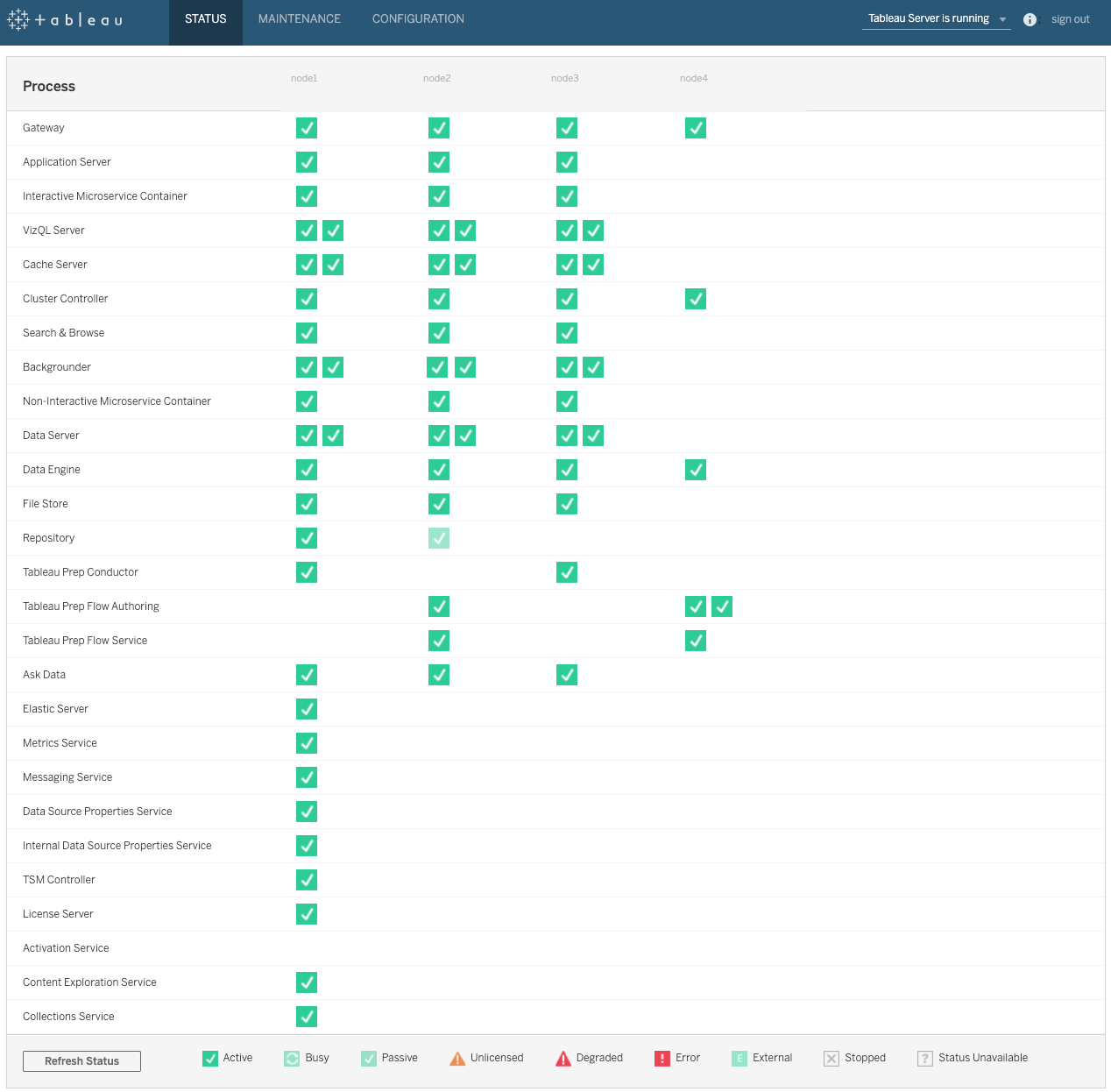Select the node3 column header
The height and width of the screenshot is (1092, 1111).
(x=565, y=78)
